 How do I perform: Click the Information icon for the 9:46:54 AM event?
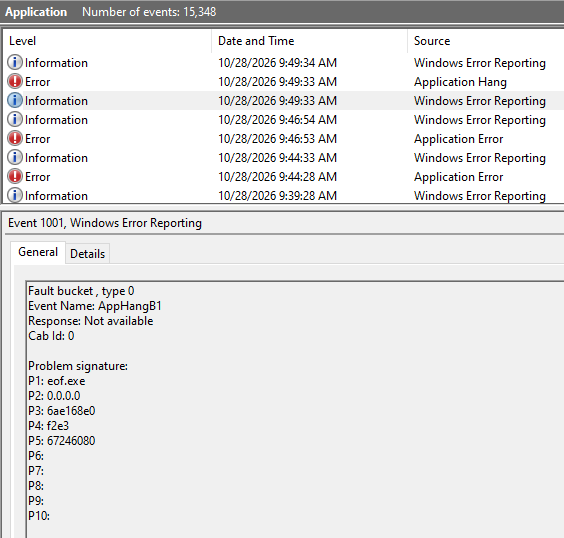pos(15,119)
